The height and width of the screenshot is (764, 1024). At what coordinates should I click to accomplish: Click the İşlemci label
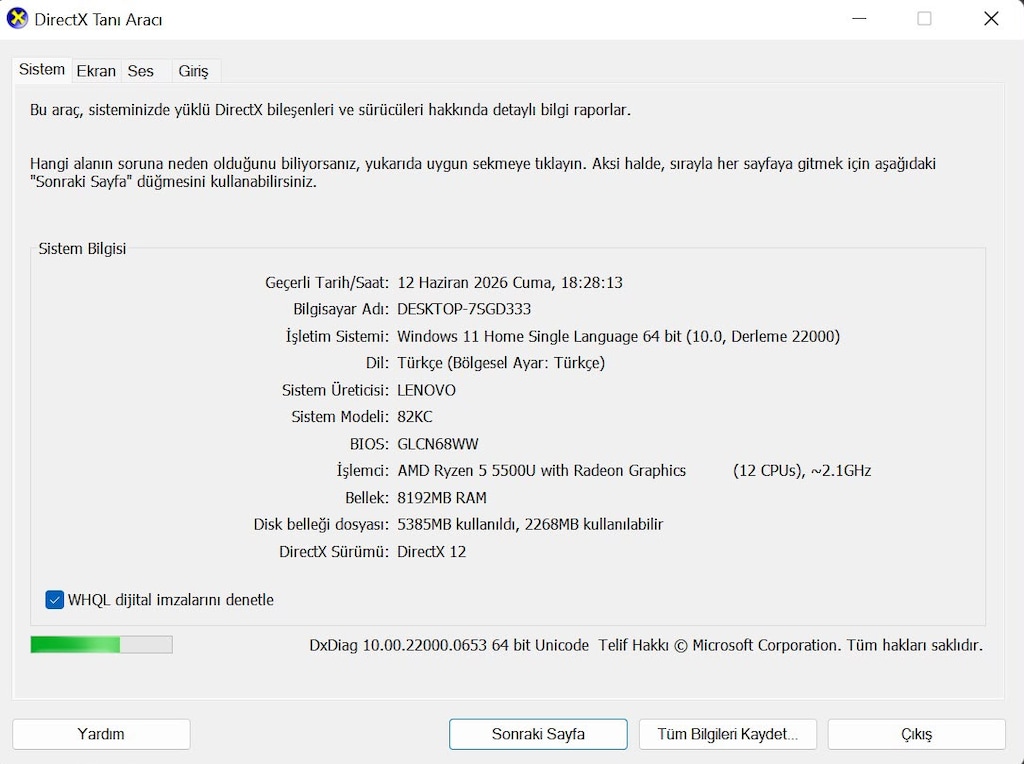tap(362, 471)
